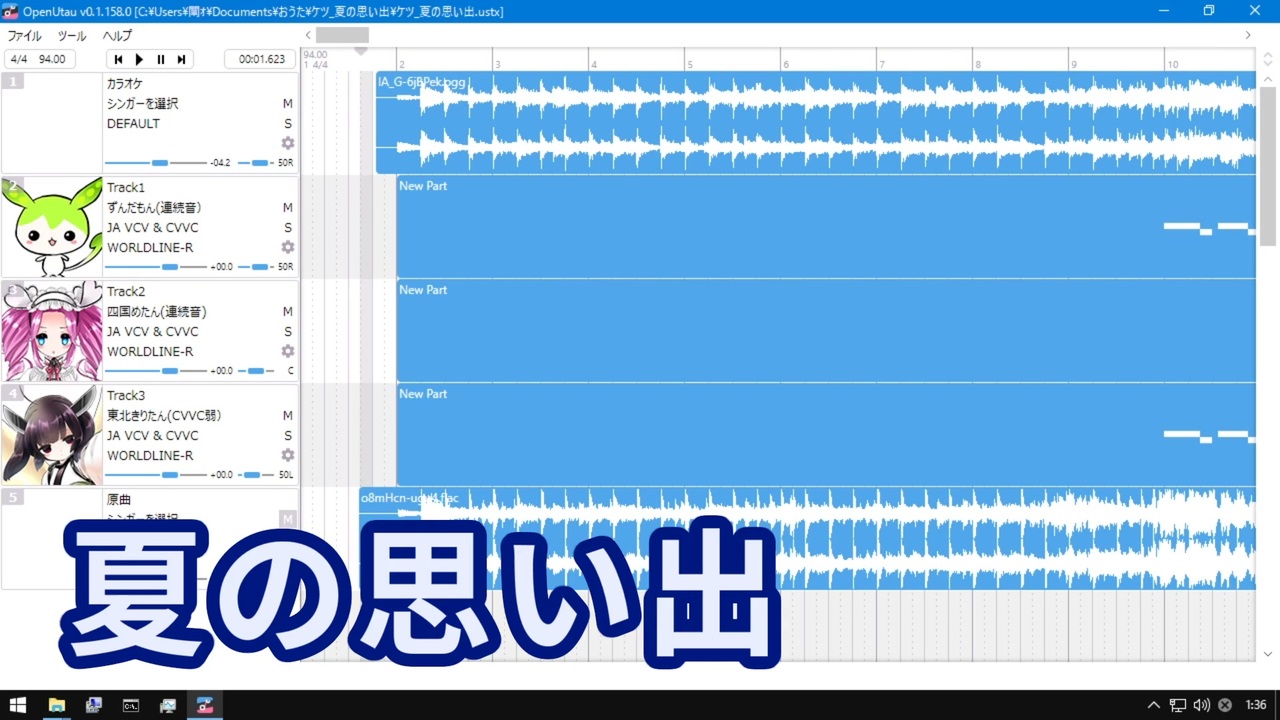1280x720 pixels.
Task: Solo Track2 with its S button
Action: (x=288, y=331)
